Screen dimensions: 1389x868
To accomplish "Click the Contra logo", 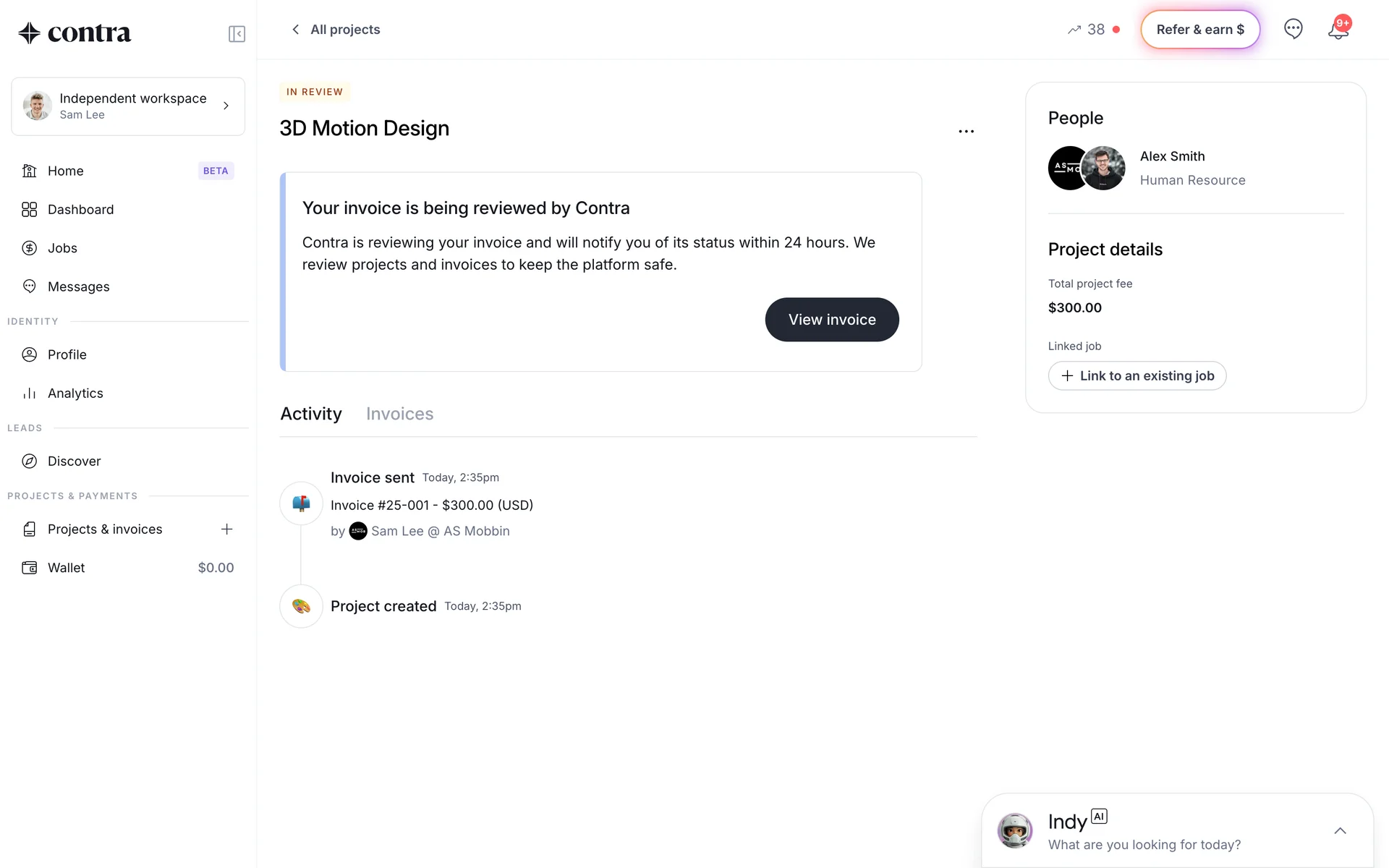I will click(x=75, y=33).
